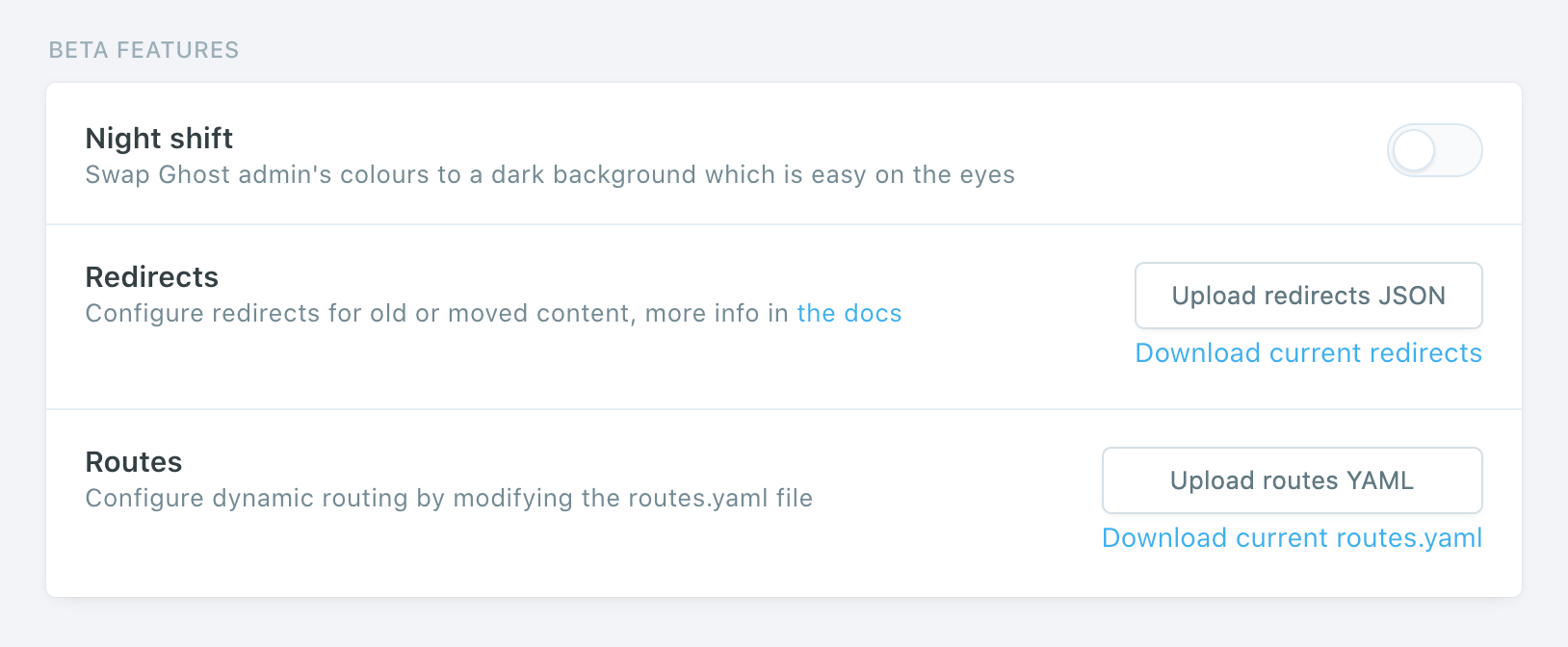The image size is (1568, 647).
Task: Click the Upload routes YAML button
Action: pos(1291,480)
